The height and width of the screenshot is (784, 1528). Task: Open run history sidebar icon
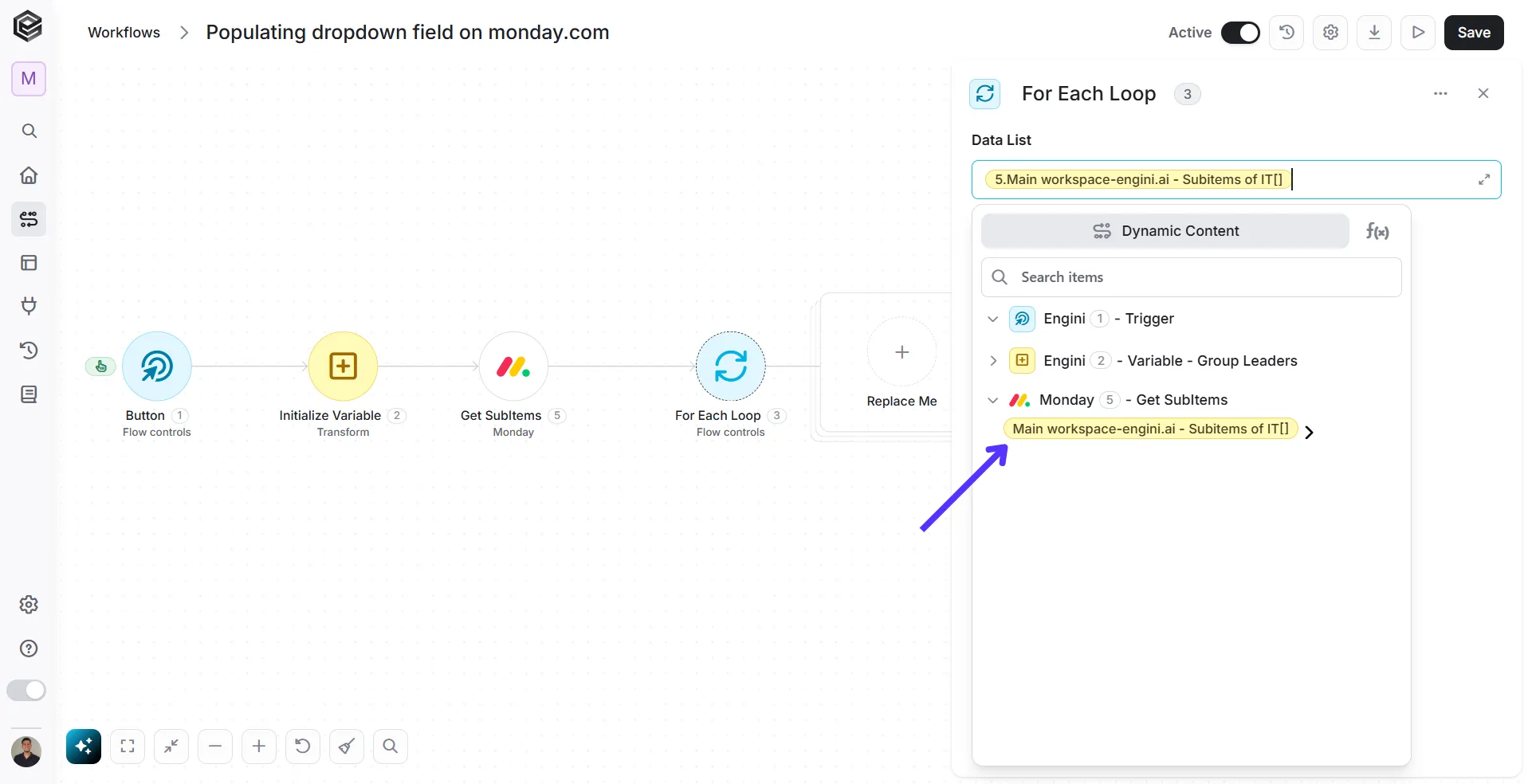click(x=29, y=351)
